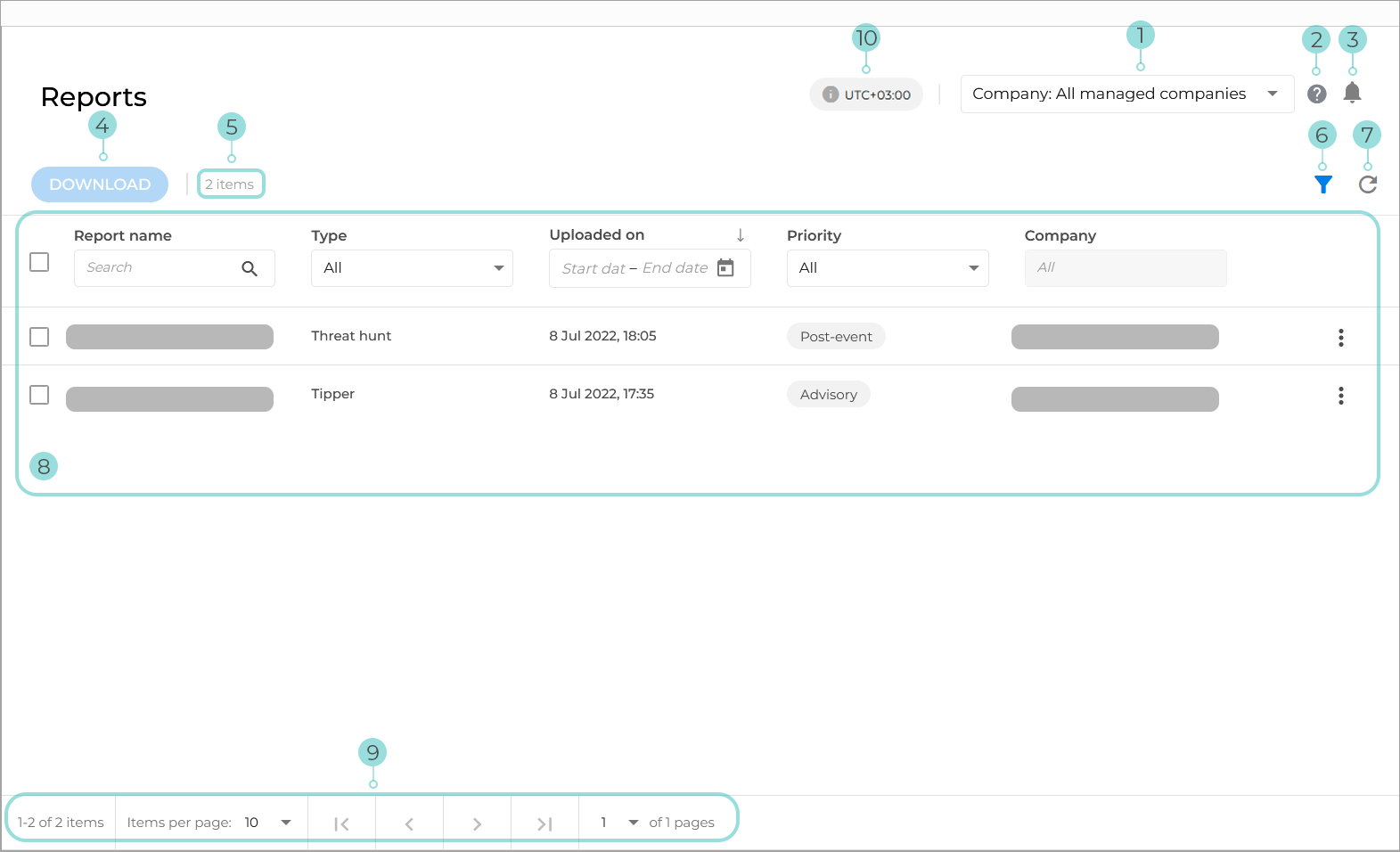Click the UTC+03:00 info icon
The width and height of the screenshot is (1400, 852).
coord(831,94)
